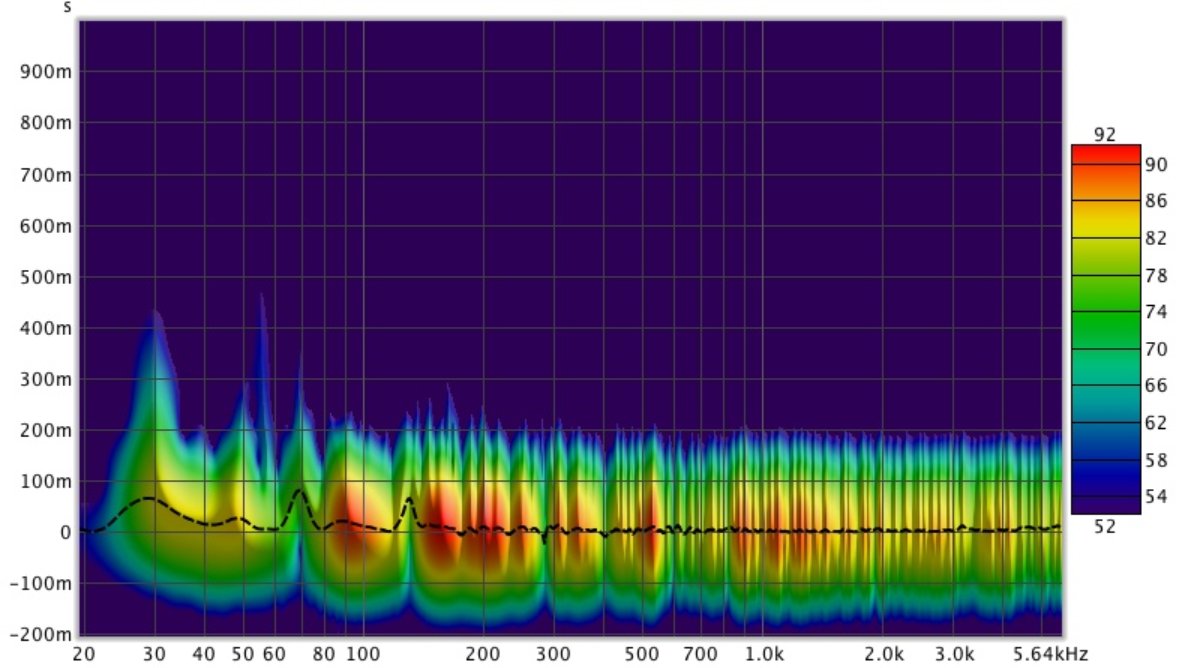Click the "s" unit label above the time axis
This screenshot has width=1200, height=668.
(x=67, y=7)
